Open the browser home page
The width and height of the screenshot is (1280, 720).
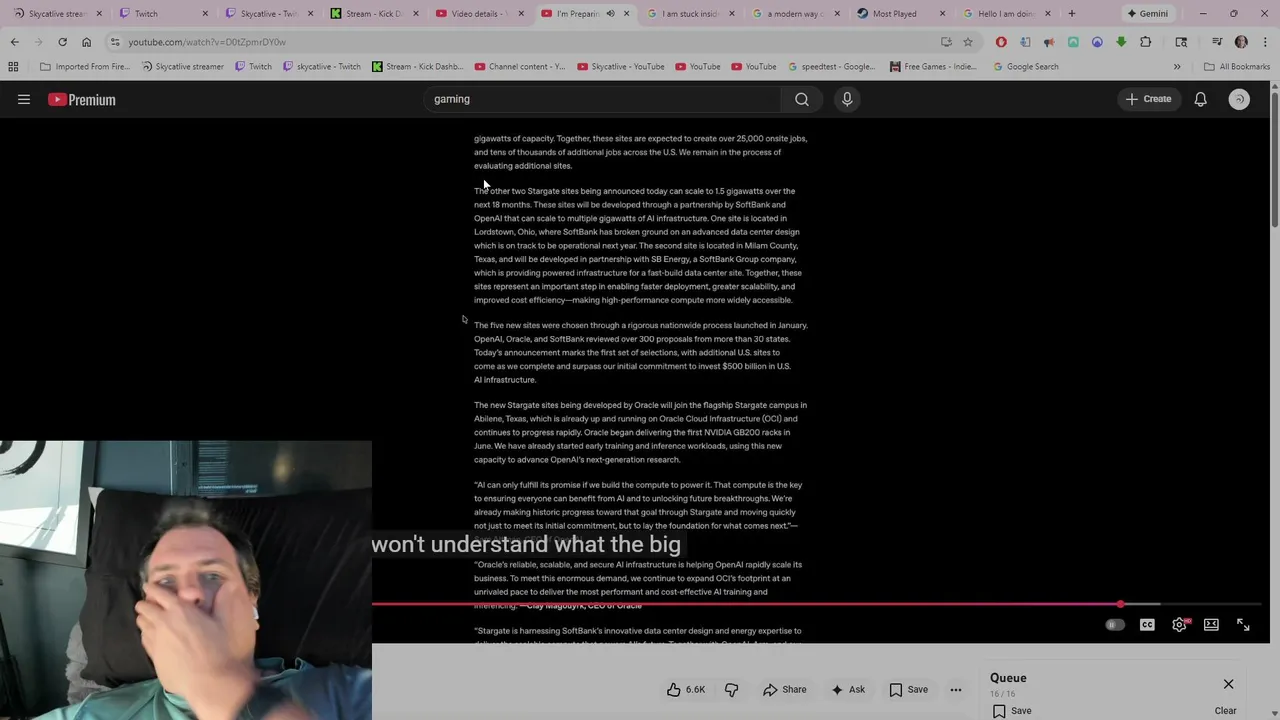pos(86,42)
